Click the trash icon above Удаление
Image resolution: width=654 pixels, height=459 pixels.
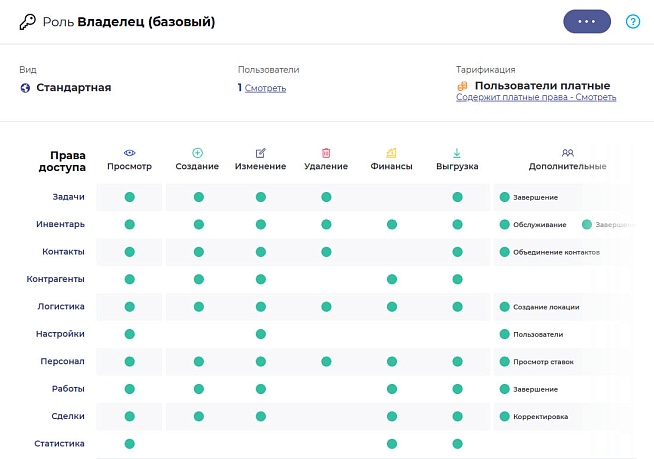(x=326, y=153)
